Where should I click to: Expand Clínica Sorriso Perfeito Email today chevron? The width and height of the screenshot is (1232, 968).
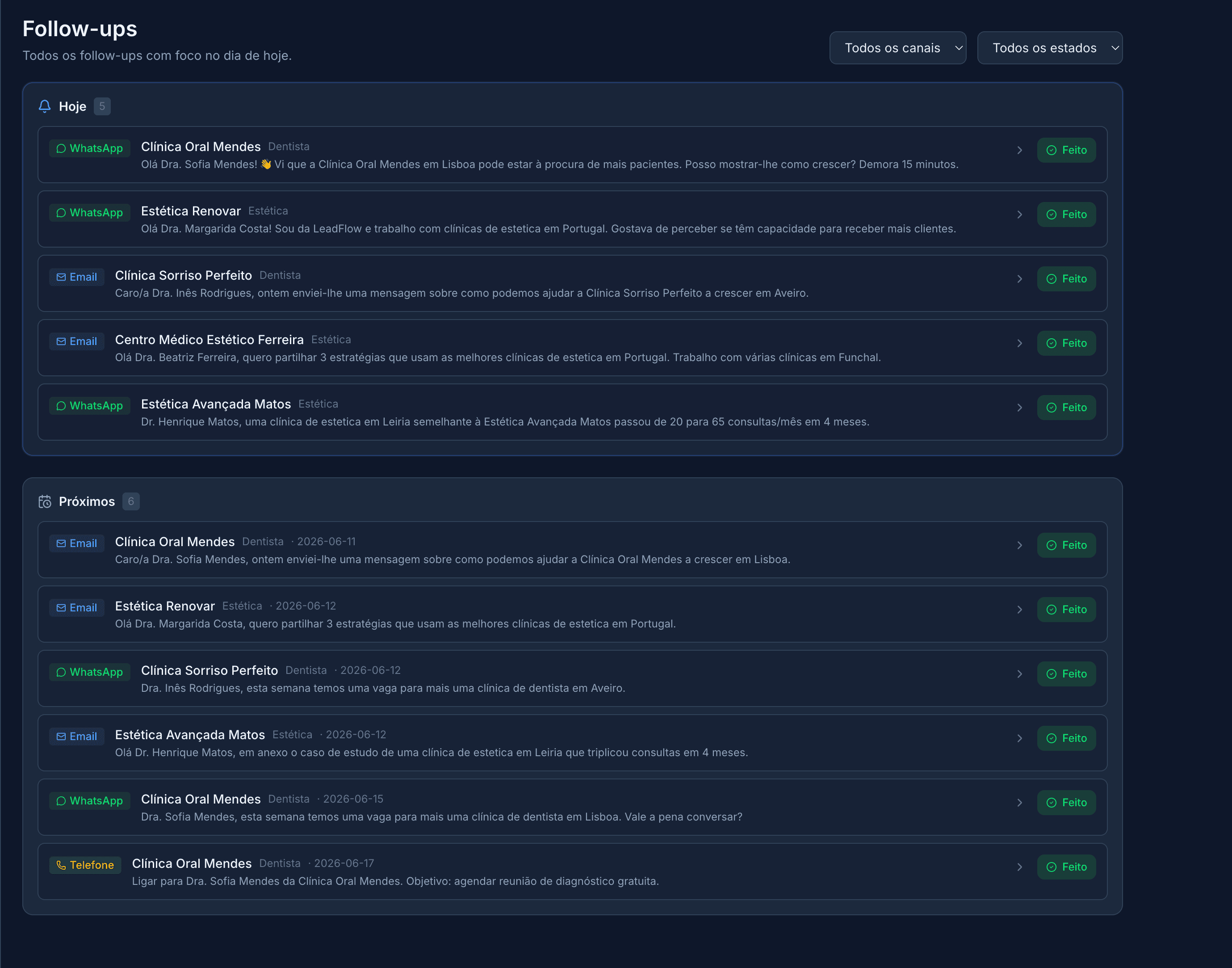tap(1019, 279)
